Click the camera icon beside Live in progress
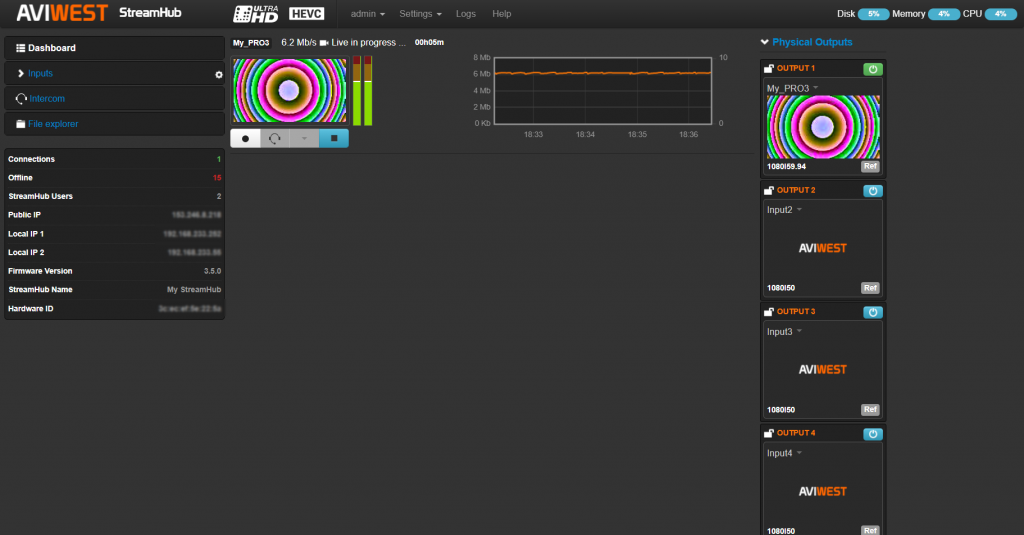 324,42
